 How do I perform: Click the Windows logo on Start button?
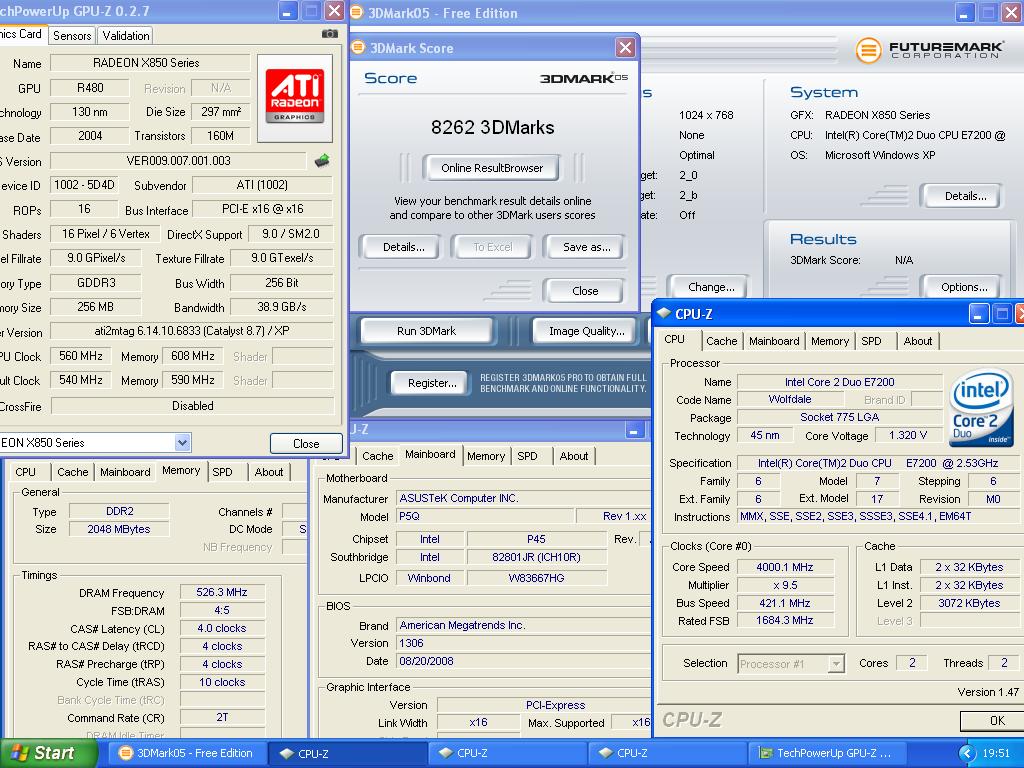[20, 753]
